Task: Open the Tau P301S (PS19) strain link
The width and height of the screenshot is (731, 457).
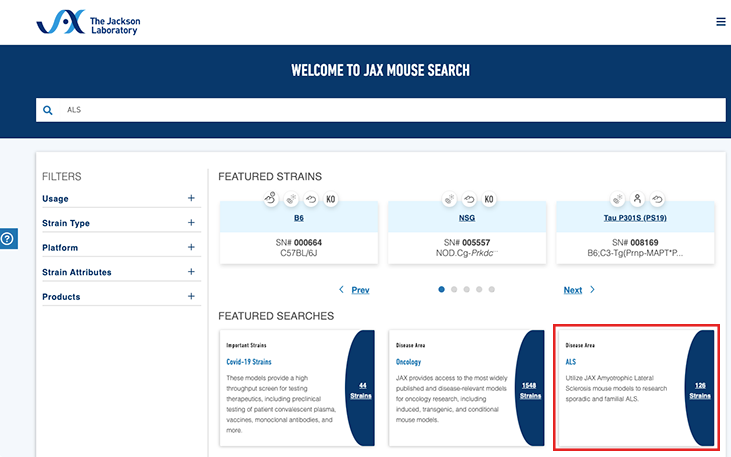Action: coord(635,218)
